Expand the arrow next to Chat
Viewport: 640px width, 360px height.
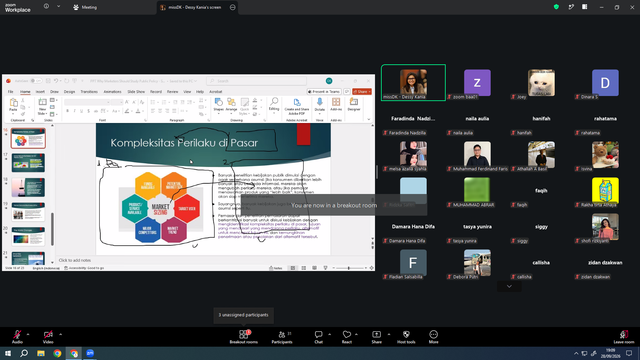329,334
